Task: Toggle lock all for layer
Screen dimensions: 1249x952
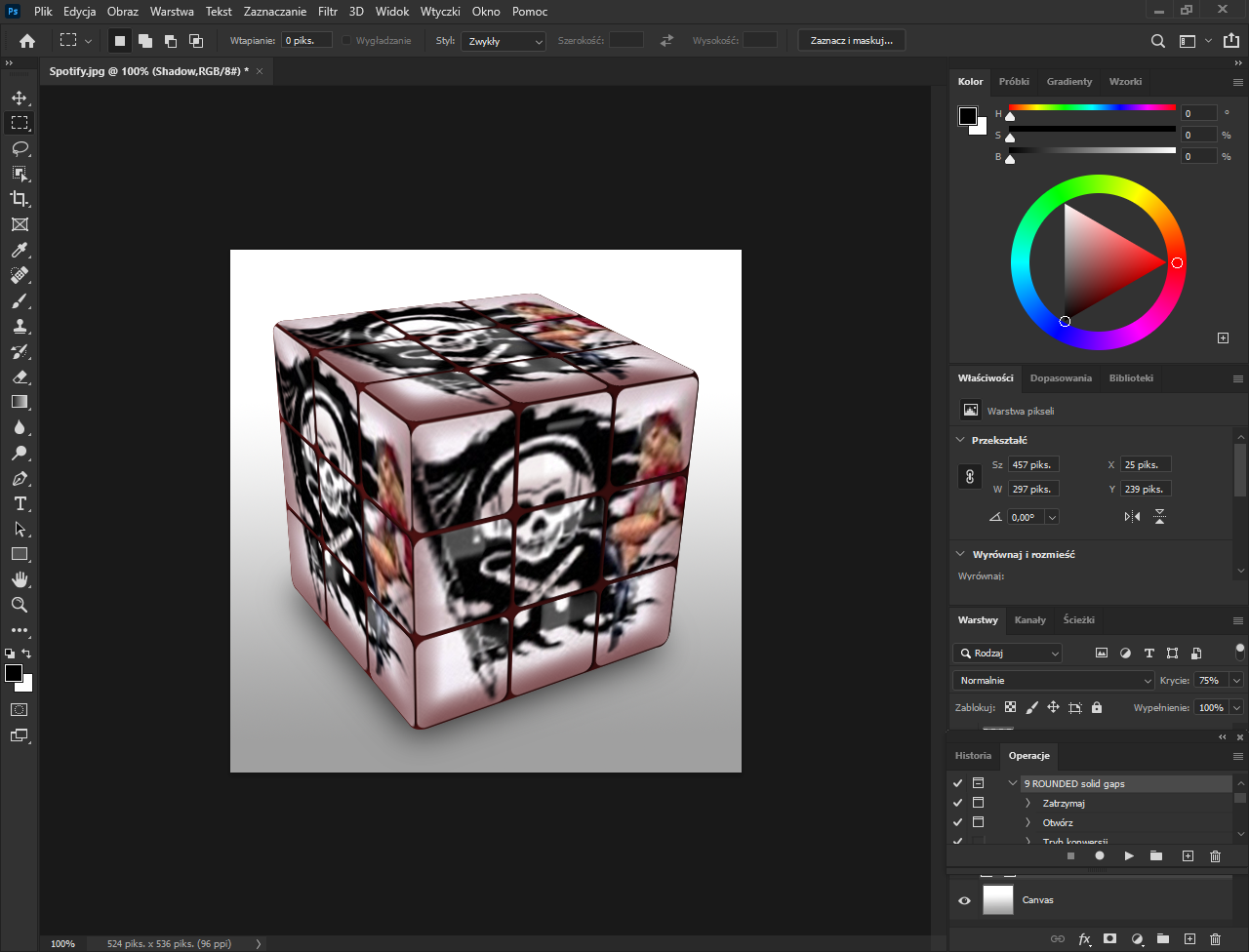Action: point(1097,707)
